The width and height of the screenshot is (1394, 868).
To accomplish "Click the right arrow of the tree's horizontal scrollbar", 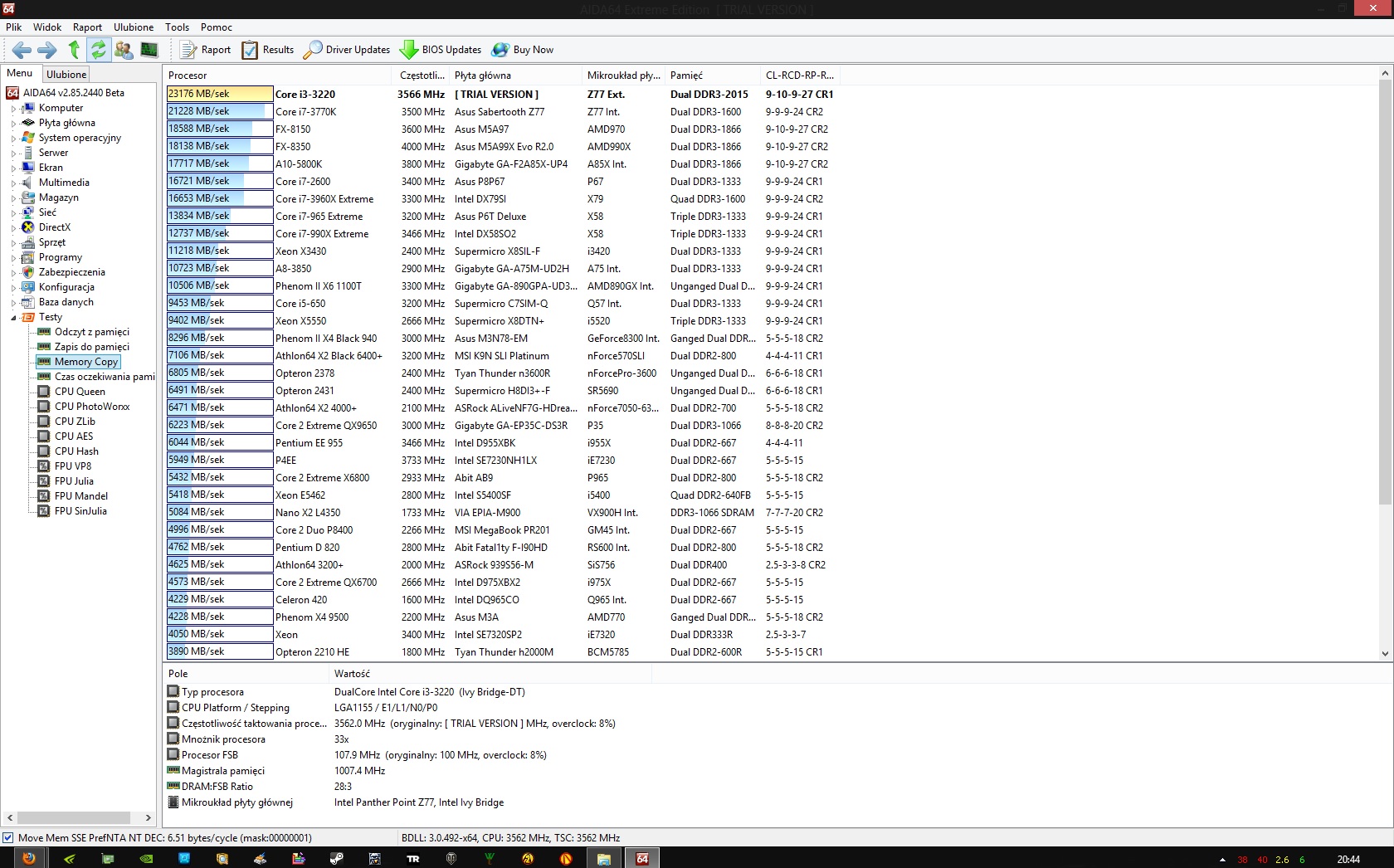I will (149, 817).
